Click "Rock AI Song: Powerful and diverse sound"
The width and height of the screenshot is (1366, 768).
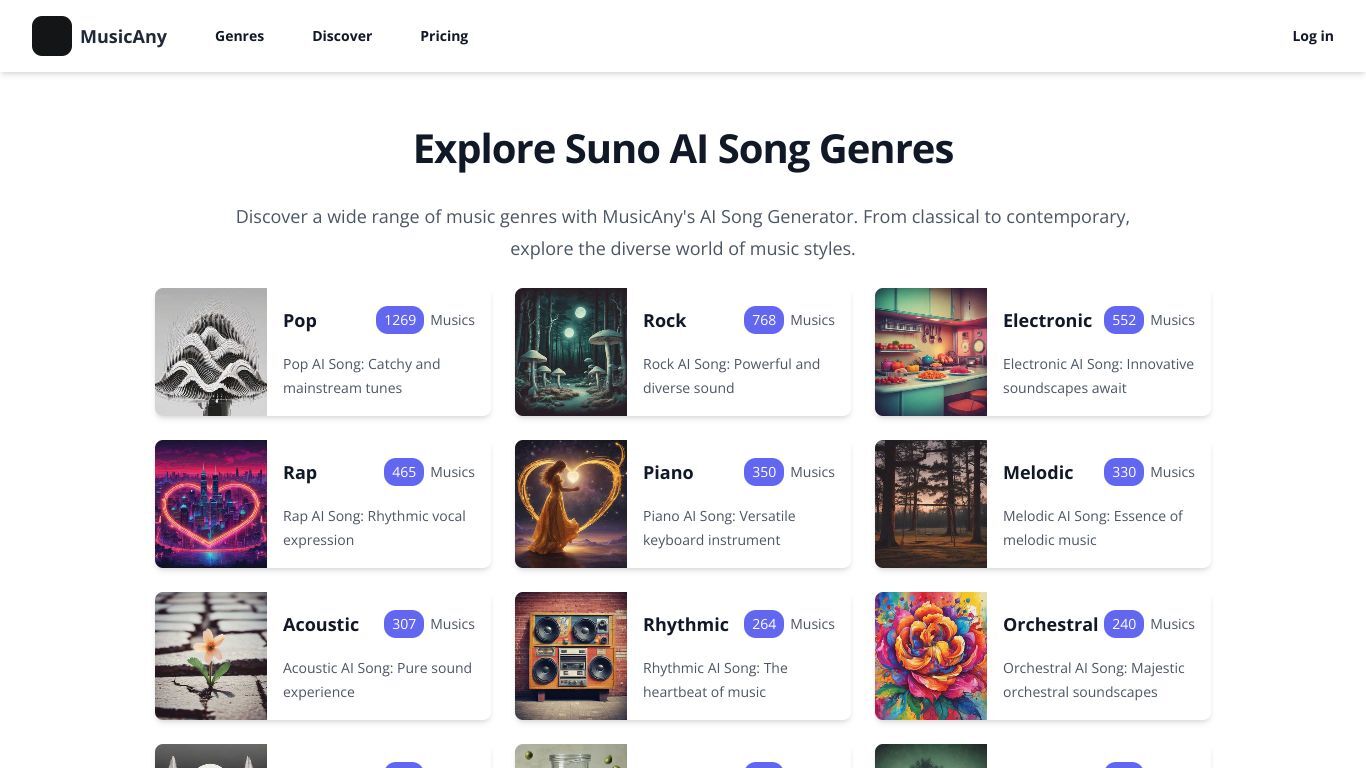point(731,376)
